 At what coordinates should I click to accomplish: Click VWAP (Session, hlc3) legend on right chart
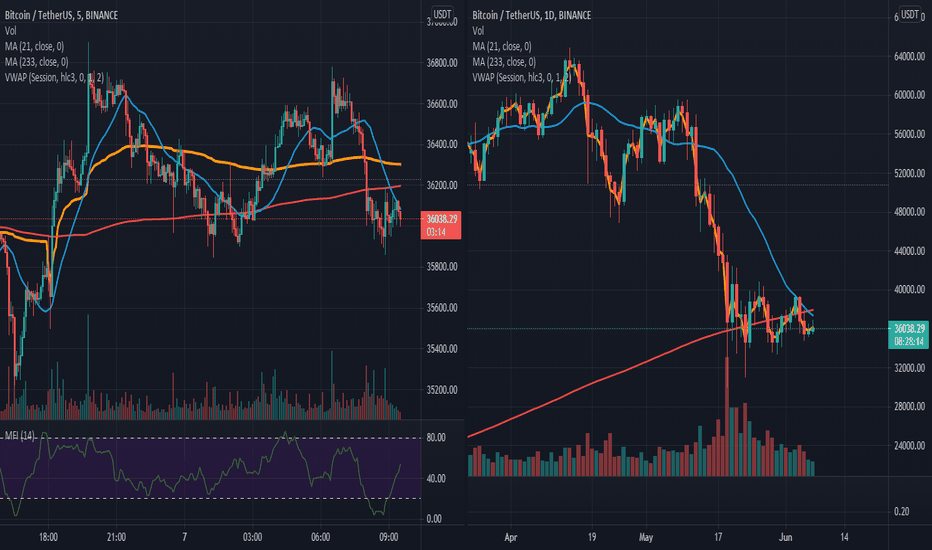522,77
